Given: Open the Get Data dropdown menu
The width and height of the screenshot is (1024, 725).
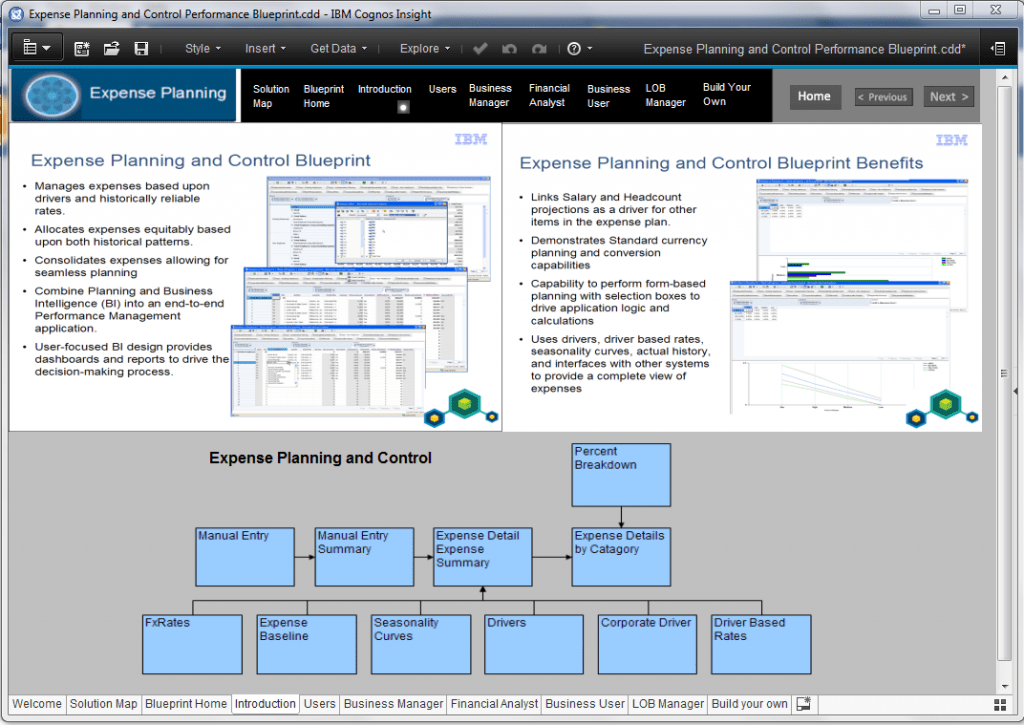Looking at the screenshot, I should [x=338, y=48].
